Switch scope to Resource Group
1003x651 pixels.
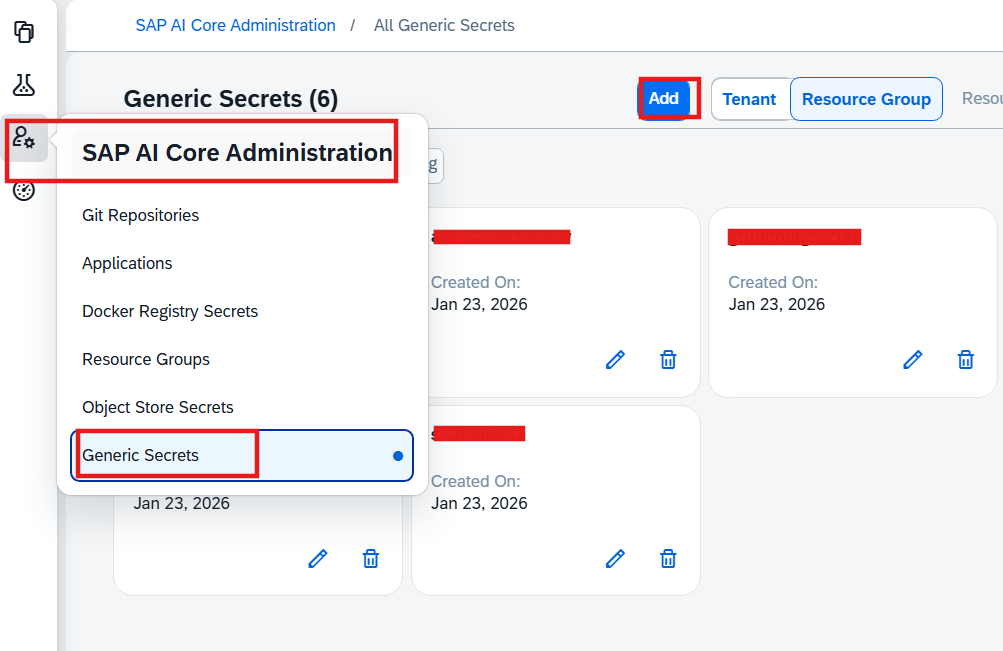click(x=866, y=99)
